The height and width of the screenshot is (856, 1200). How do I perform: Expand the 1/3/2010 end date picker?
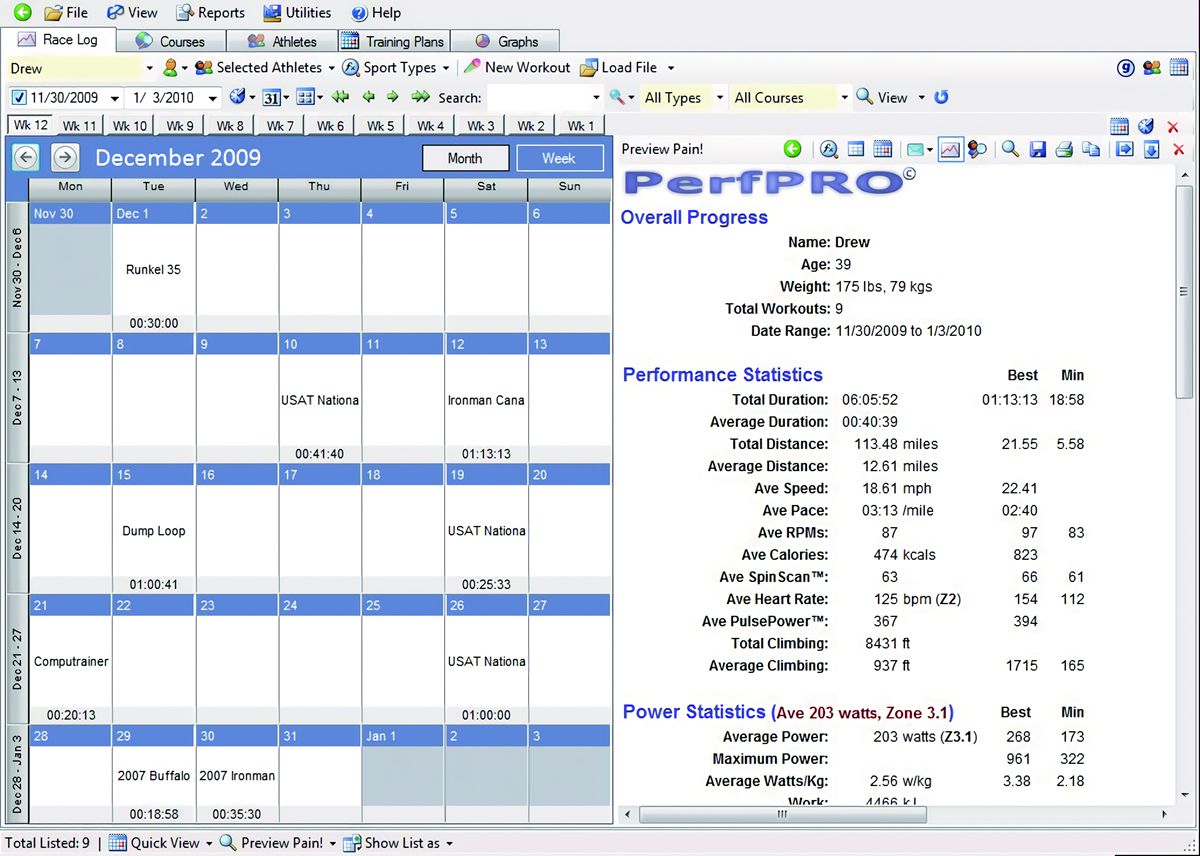tap(213, 98)
